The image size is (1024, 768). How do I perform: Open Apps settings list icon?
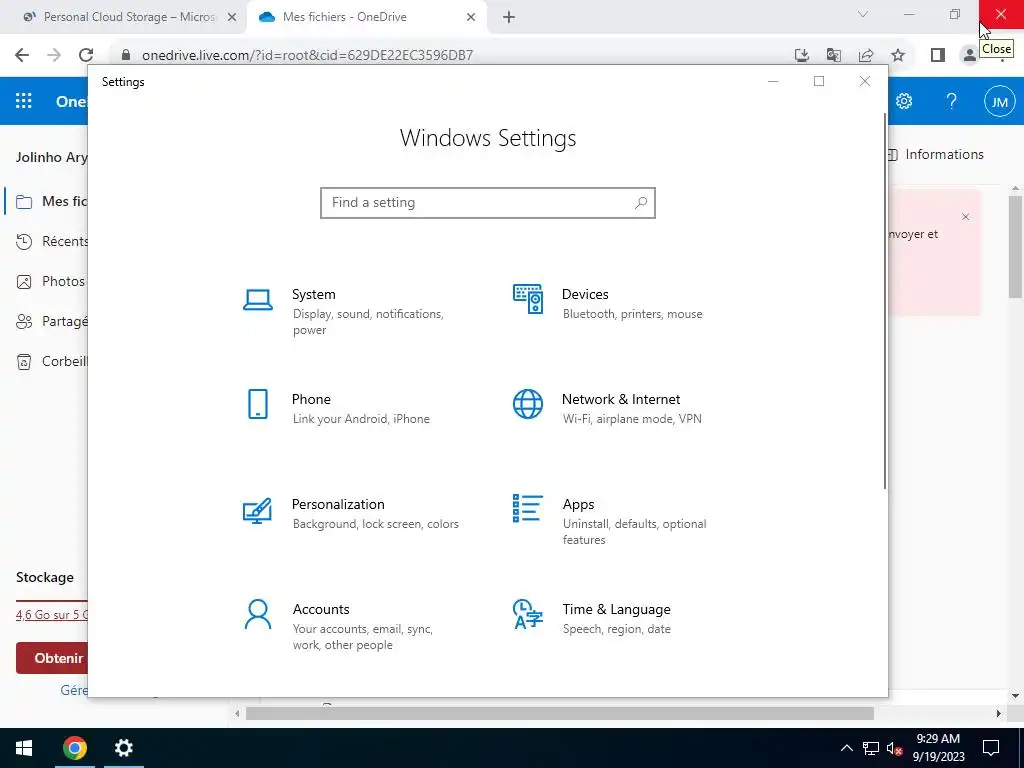click(528, 508)
